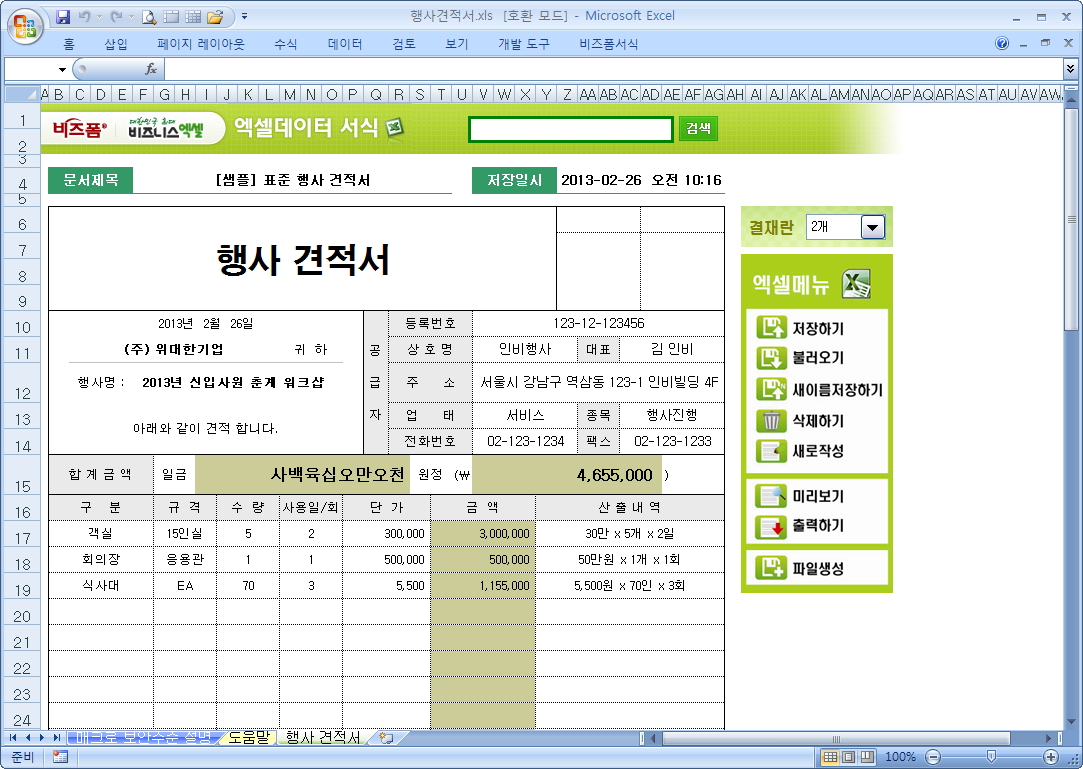Click the zoom slider handle

(x=992, y=757)
